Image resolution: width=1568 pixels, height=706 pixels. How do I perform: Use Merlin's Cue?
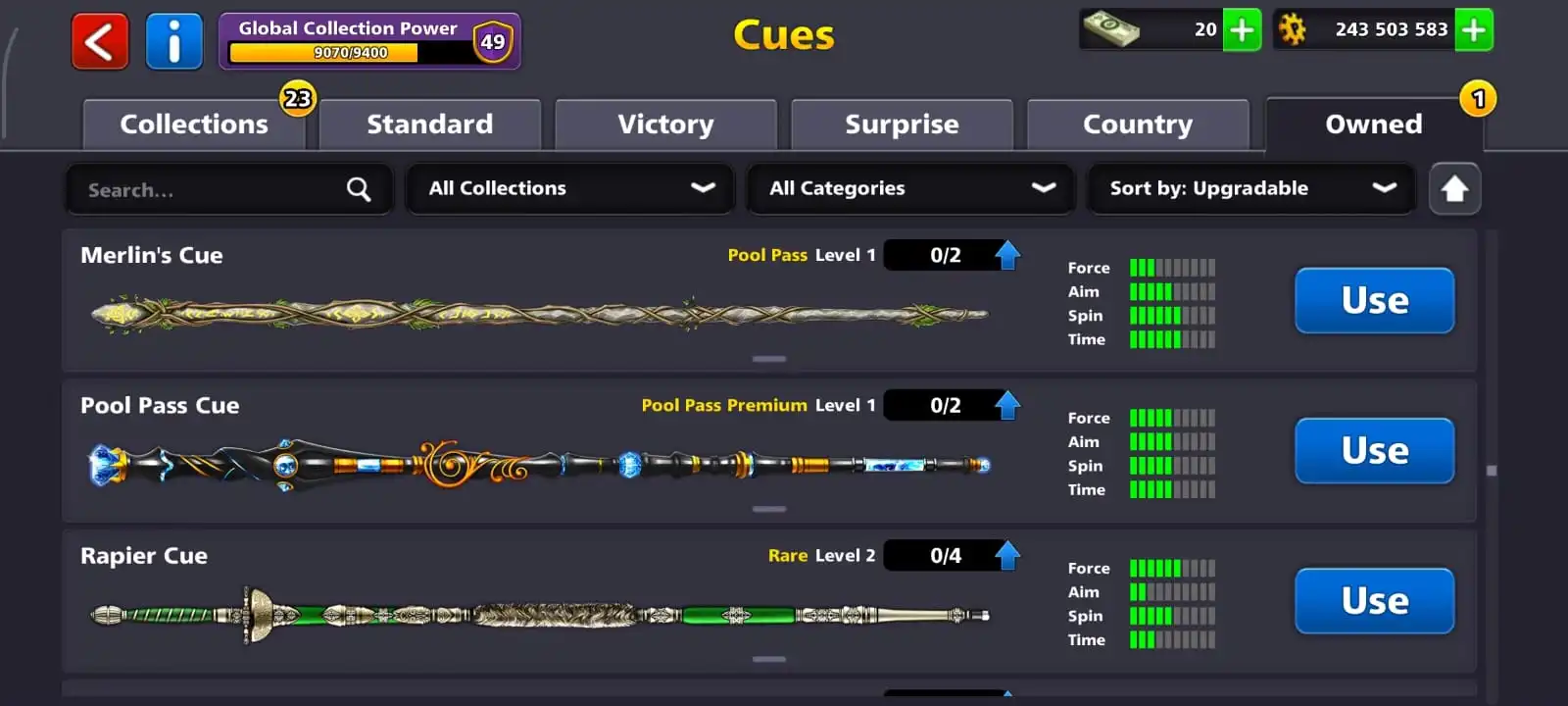[1375, 300]
